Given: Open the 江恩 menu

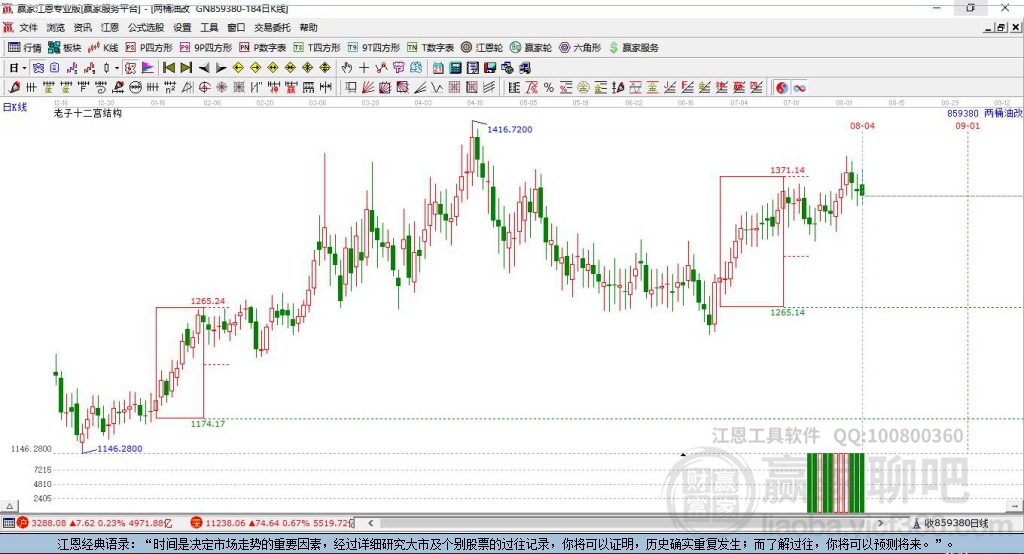Looking at the screenshot, I should coord(110,27).
